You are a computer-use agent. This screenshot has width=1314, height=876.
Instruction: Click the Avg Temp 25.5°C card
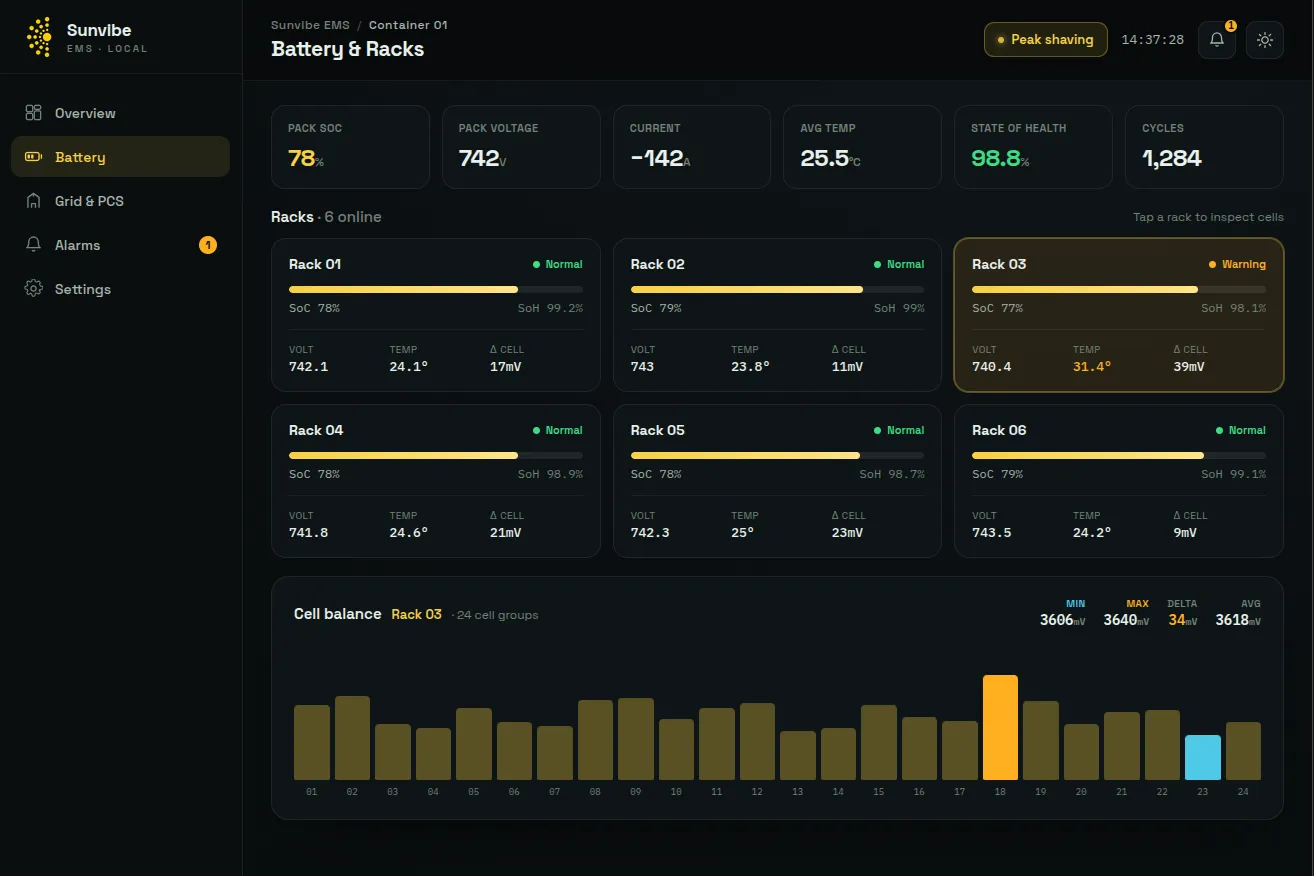coord(862,147)
